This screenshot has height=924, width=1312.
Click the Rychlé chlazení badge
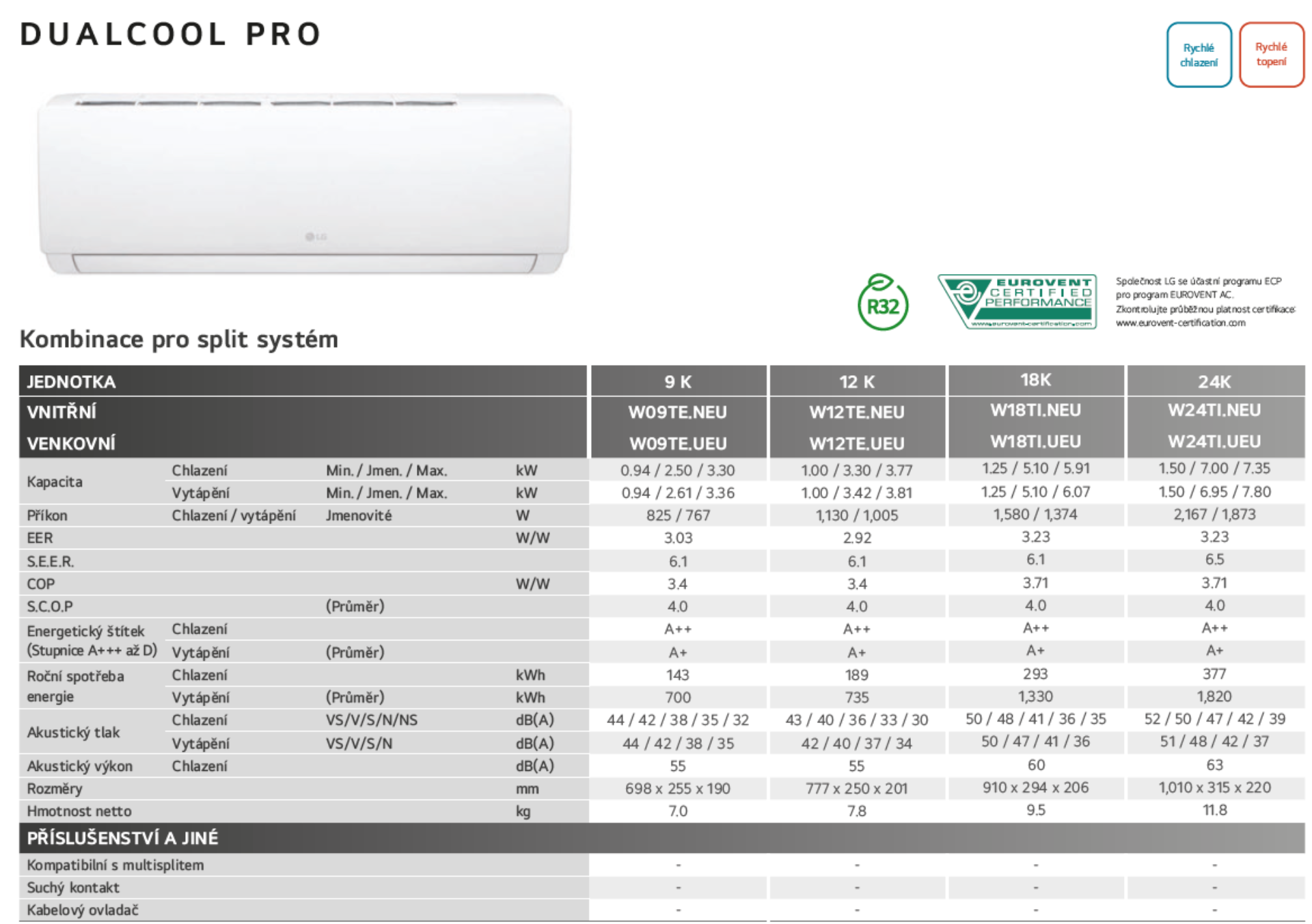point(1199,55)
